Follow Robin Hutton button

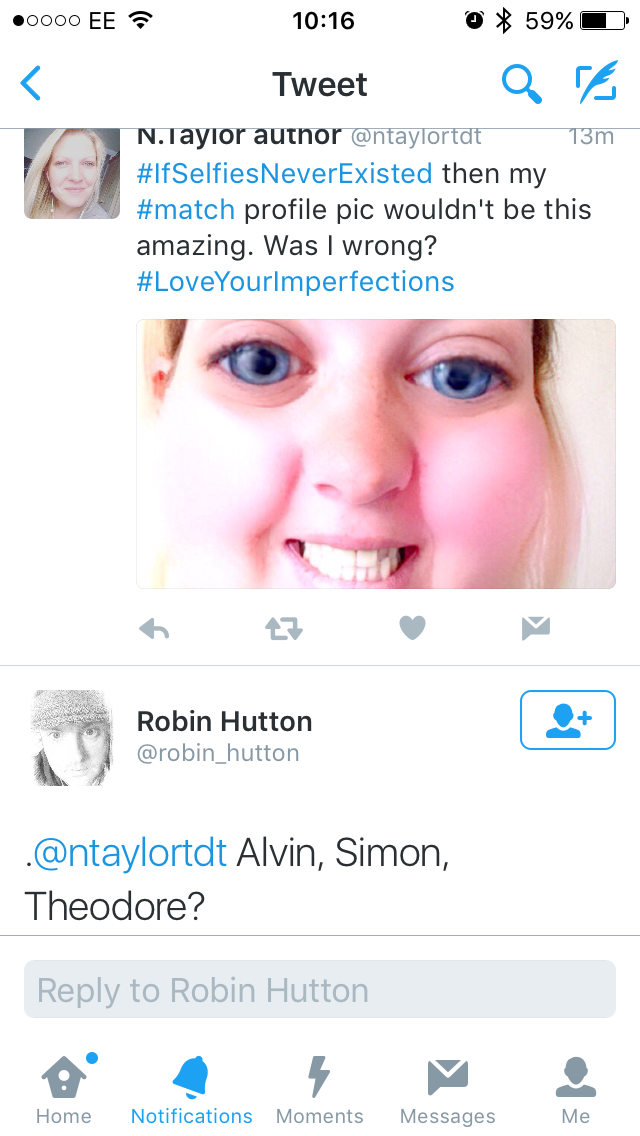tap(567, 720)
